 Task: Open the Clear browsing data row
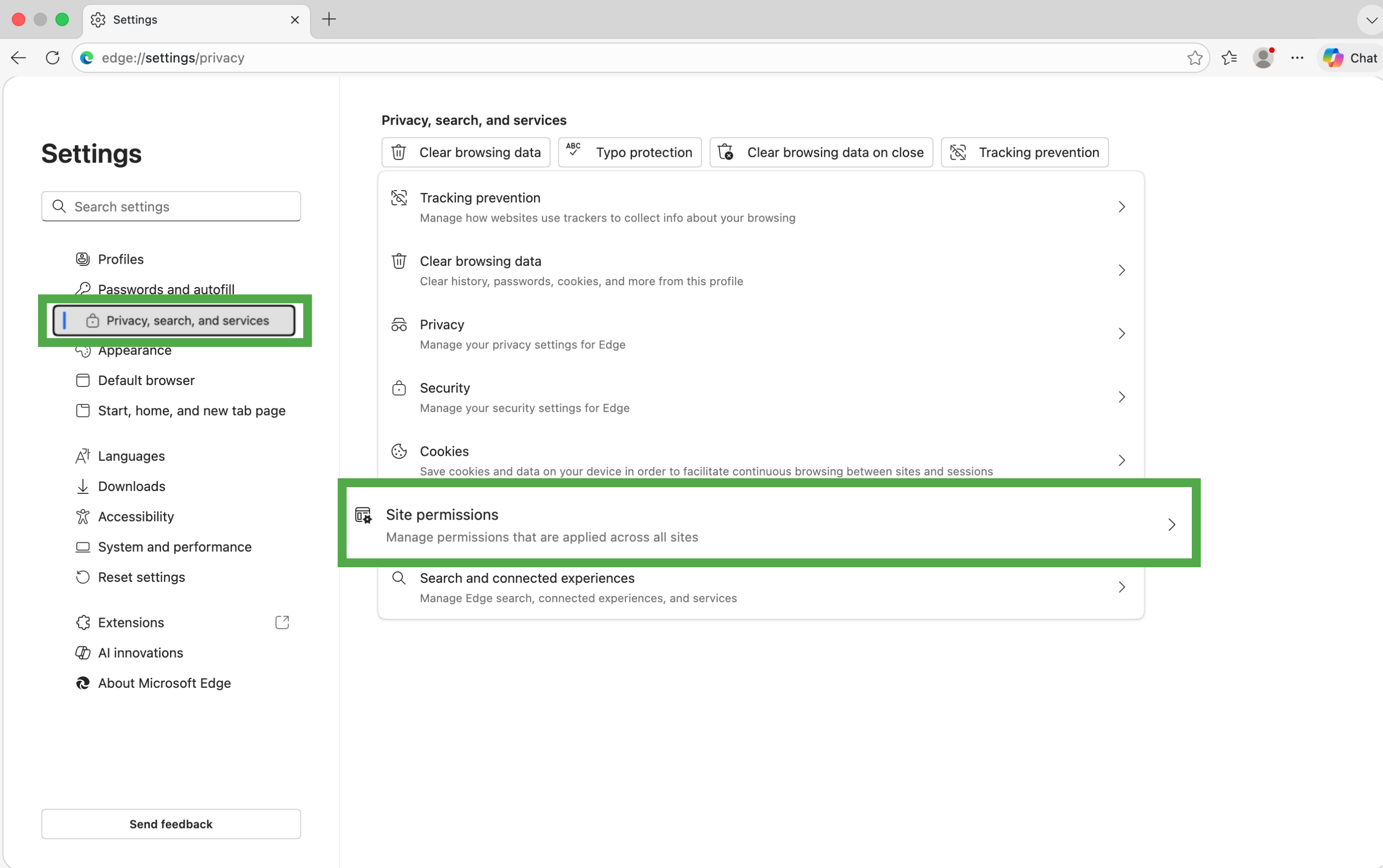click(x=760, y=270)
